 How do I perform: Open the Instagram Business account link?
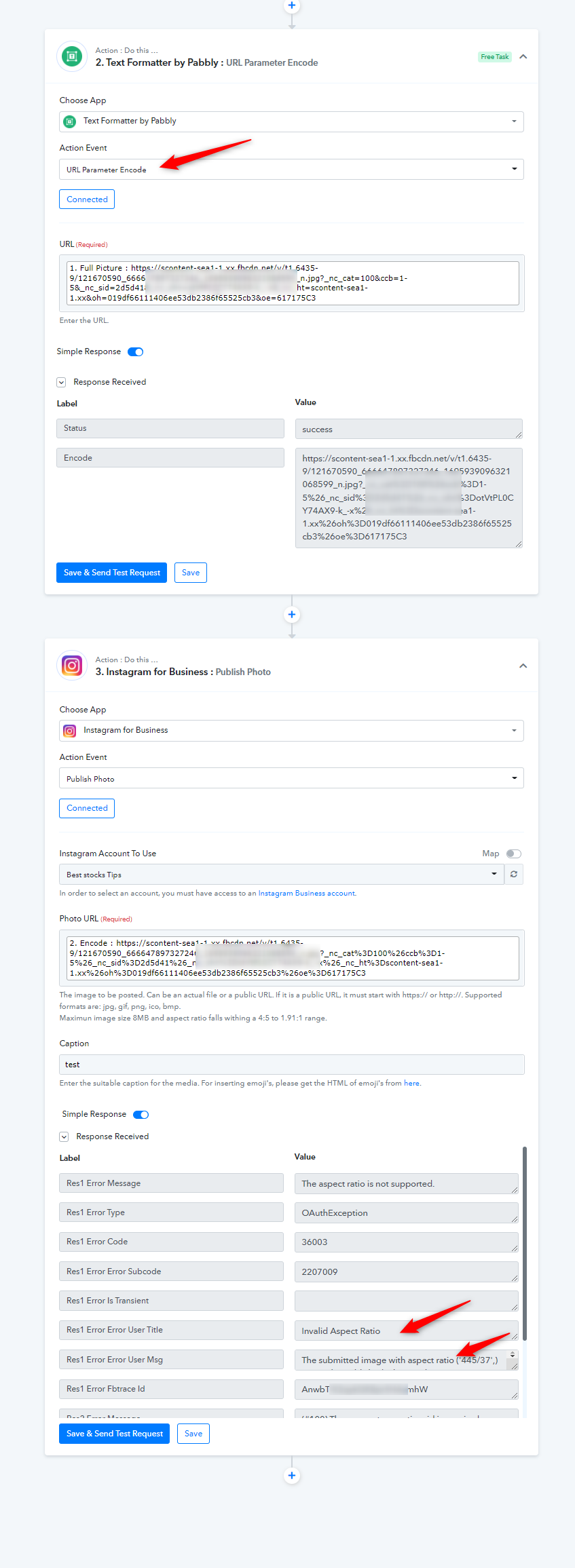[307, 893]
